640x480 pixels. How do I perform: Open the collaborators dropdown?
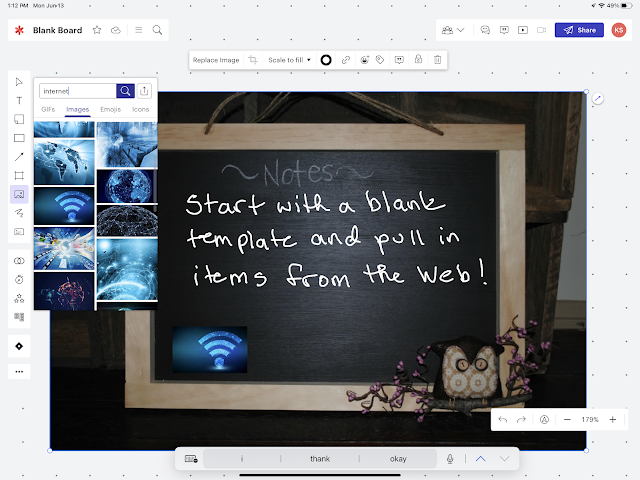(453, 30)
